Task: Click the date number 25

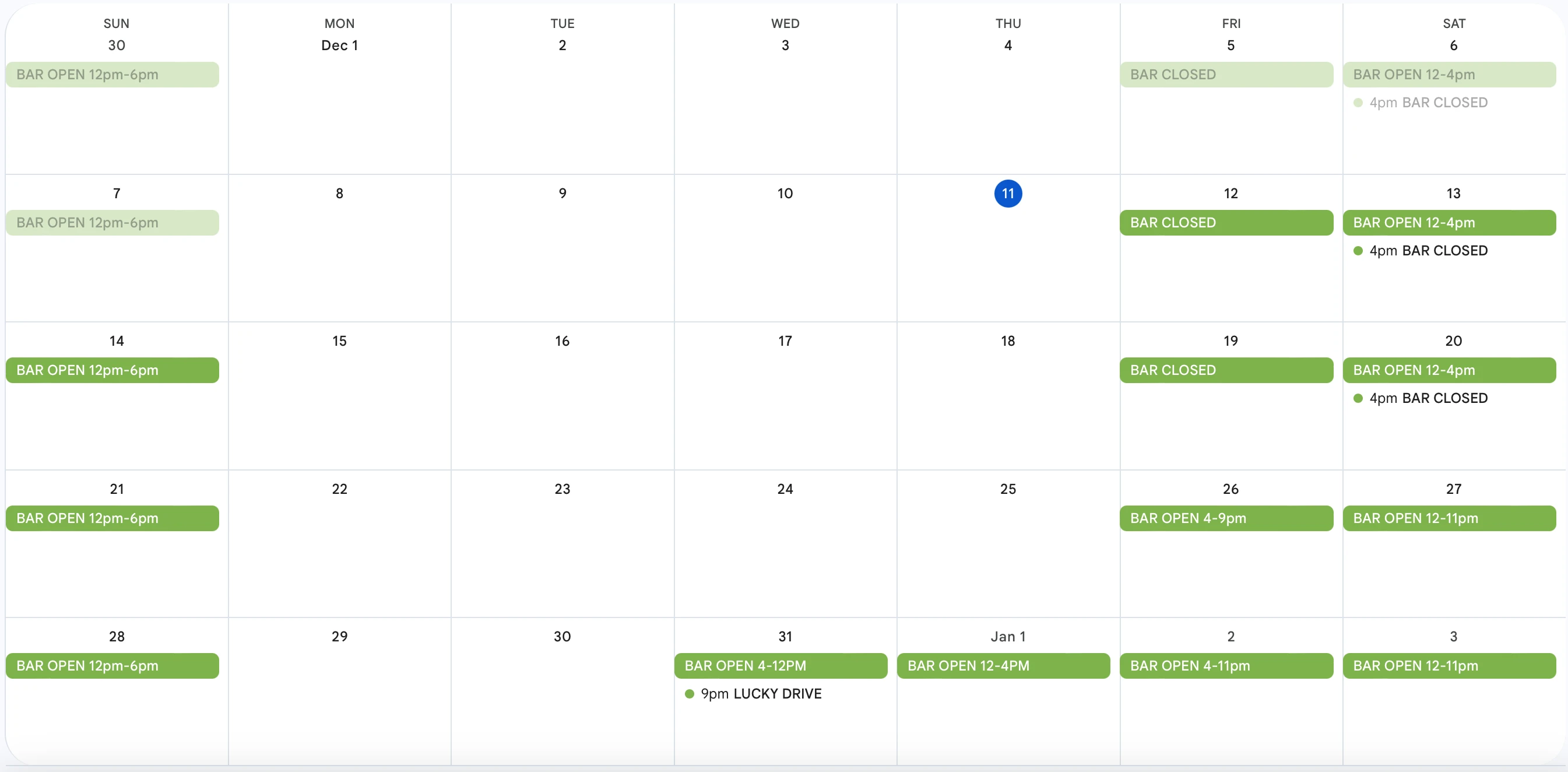Action: click(x=1007, y=489)
